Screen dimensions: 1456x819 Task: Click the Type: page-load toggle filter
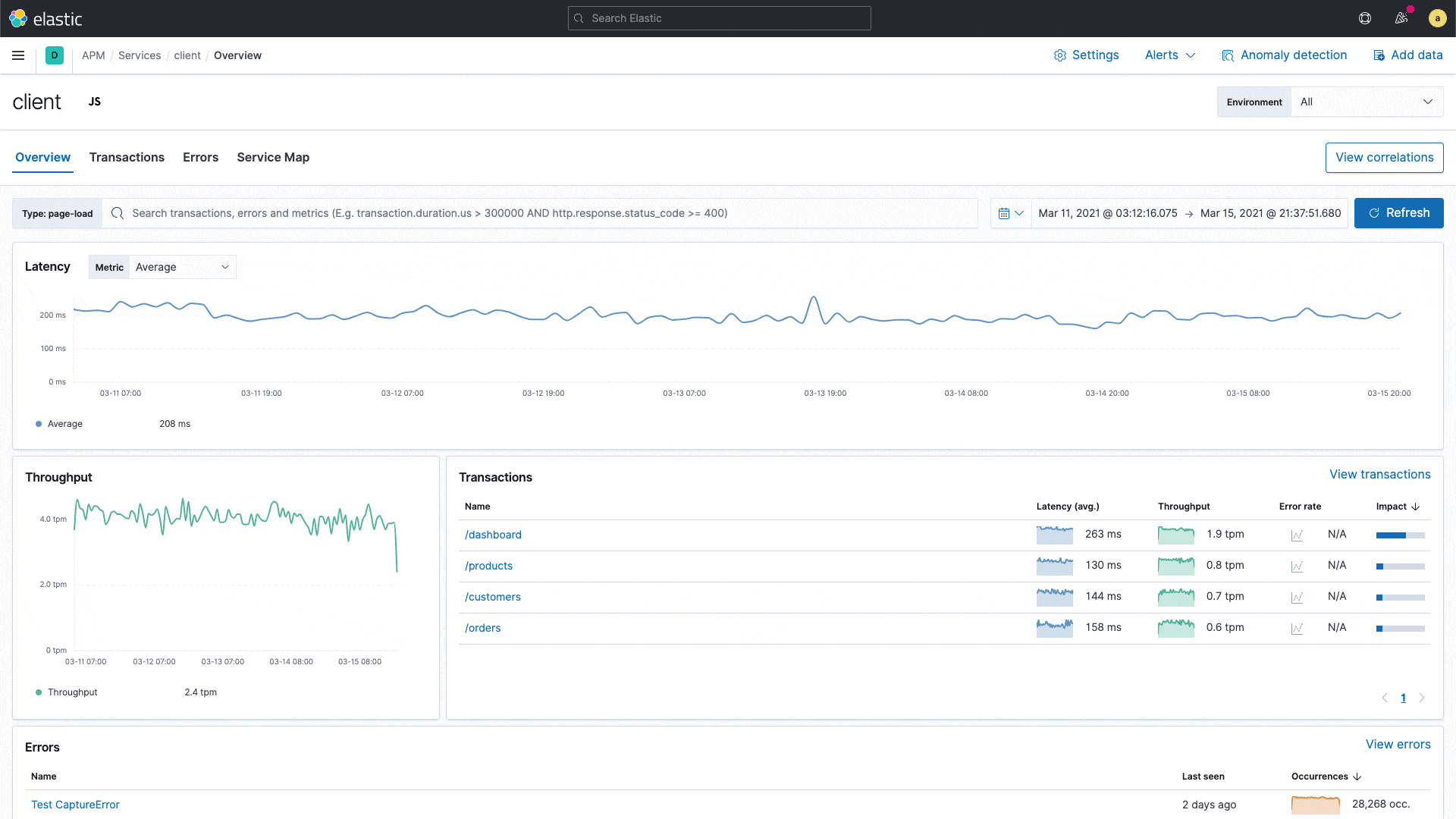point(57,213)
